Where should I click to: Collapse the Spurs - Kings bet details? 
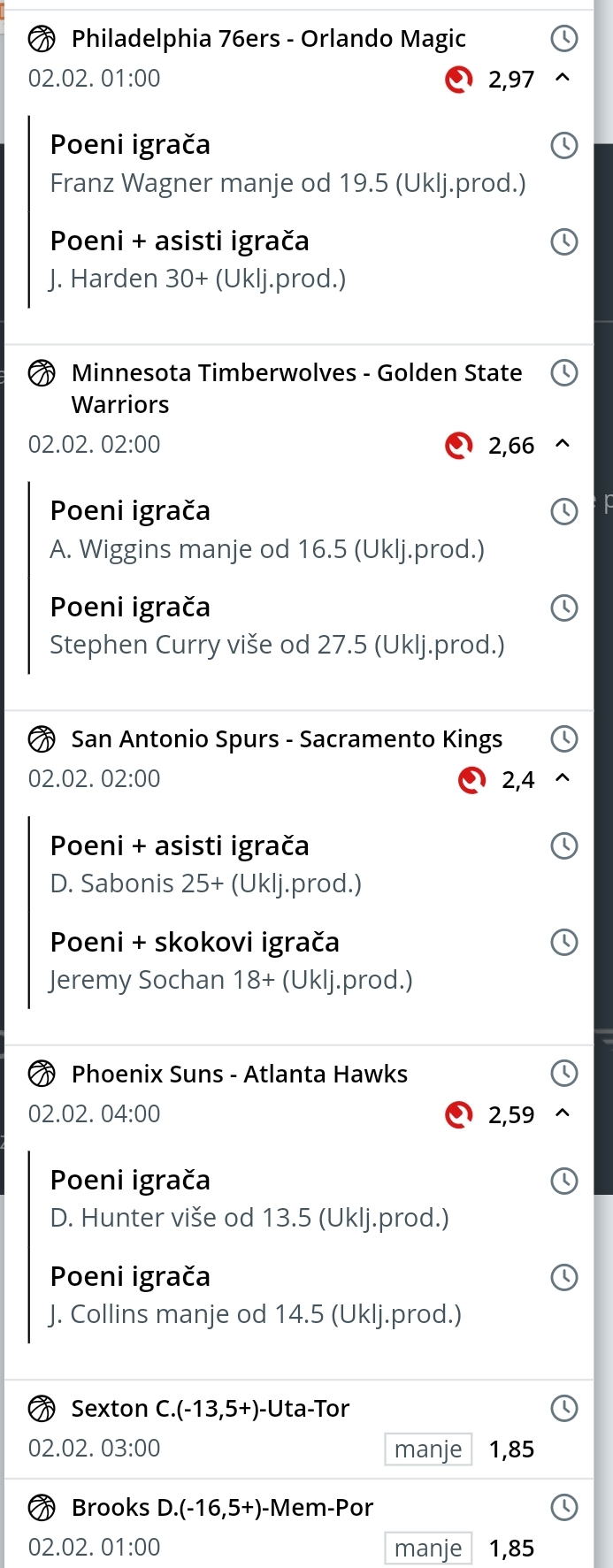pos(562,778)
